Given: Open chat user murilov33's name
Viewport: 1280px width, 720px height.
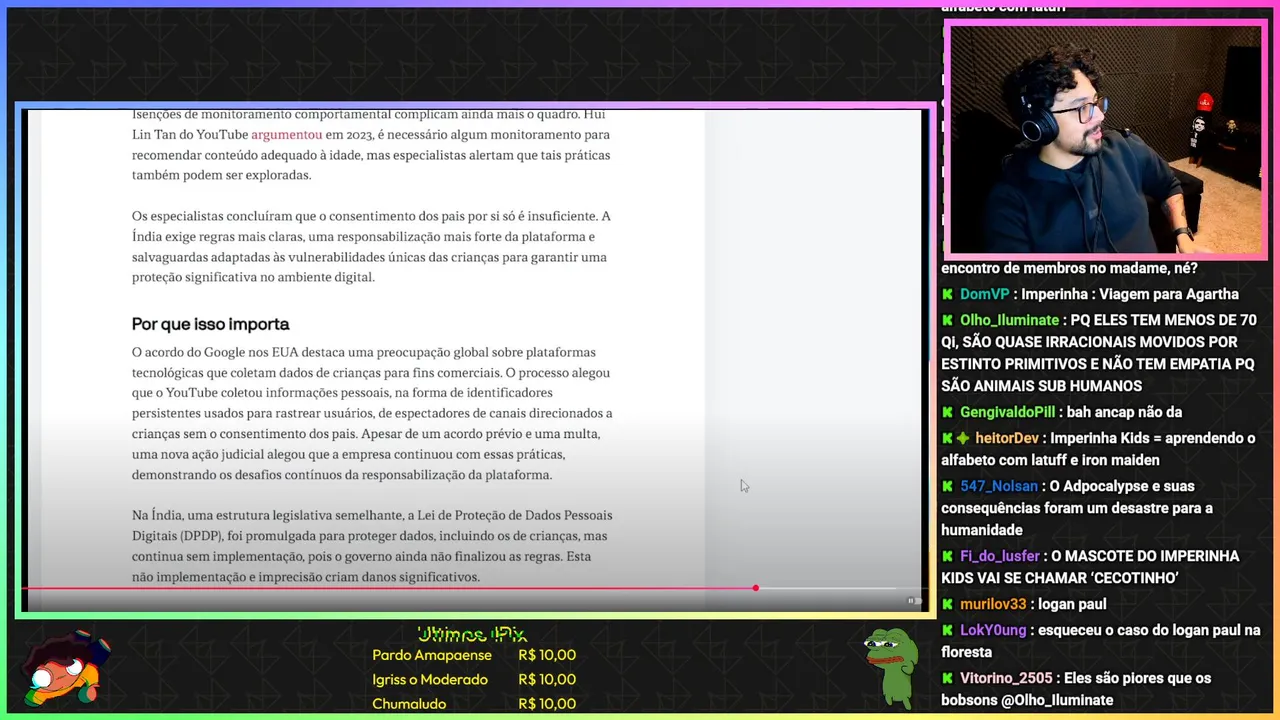Looking at the screenshot, I should 993,604.
